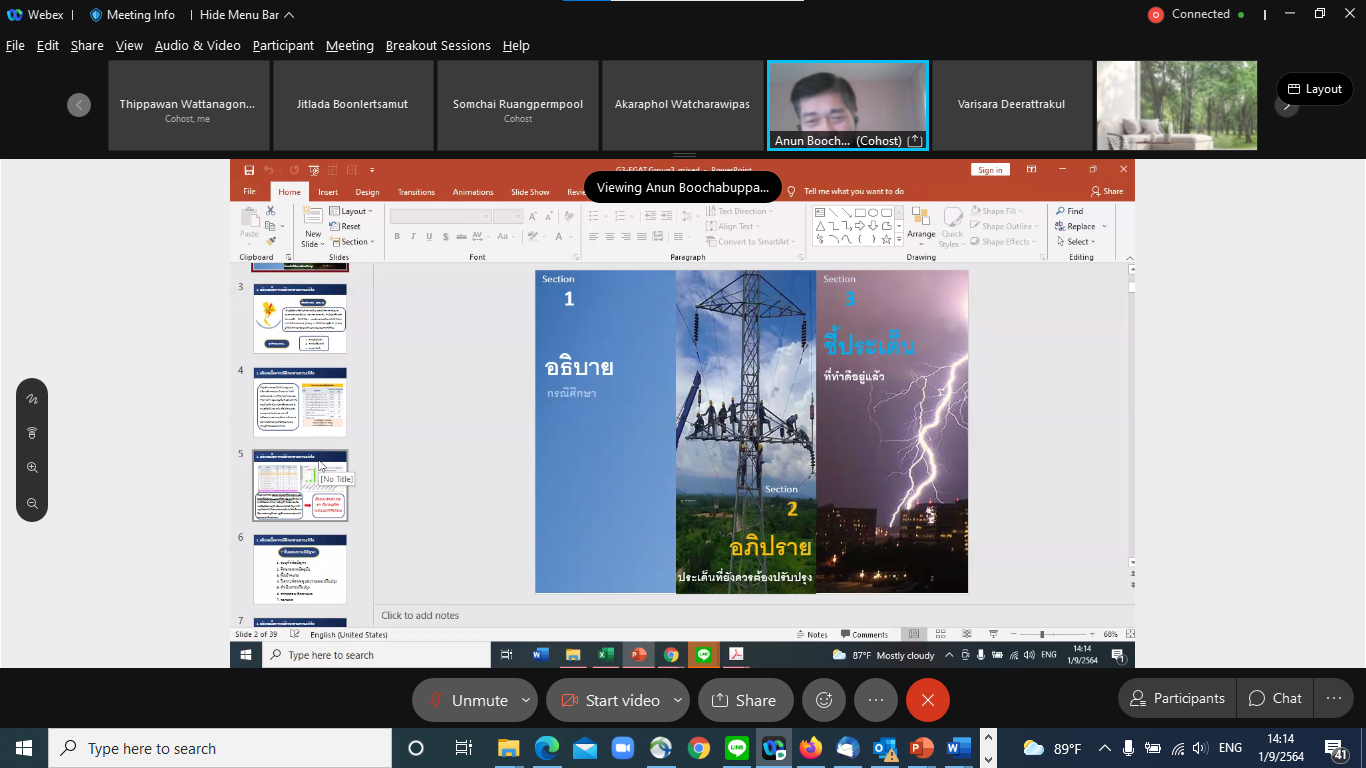Viewport: 1366px width, 768px height.
Task: Zoom out of the shared content
Action: click(32, 504)
